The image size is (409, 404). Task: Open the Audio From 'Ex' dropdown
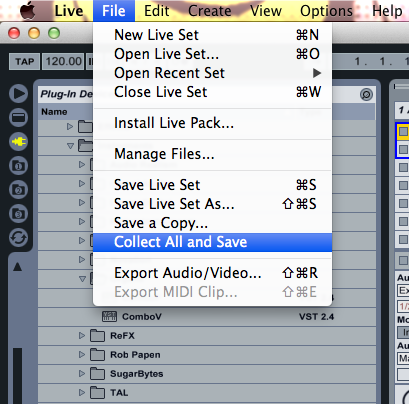403,291
